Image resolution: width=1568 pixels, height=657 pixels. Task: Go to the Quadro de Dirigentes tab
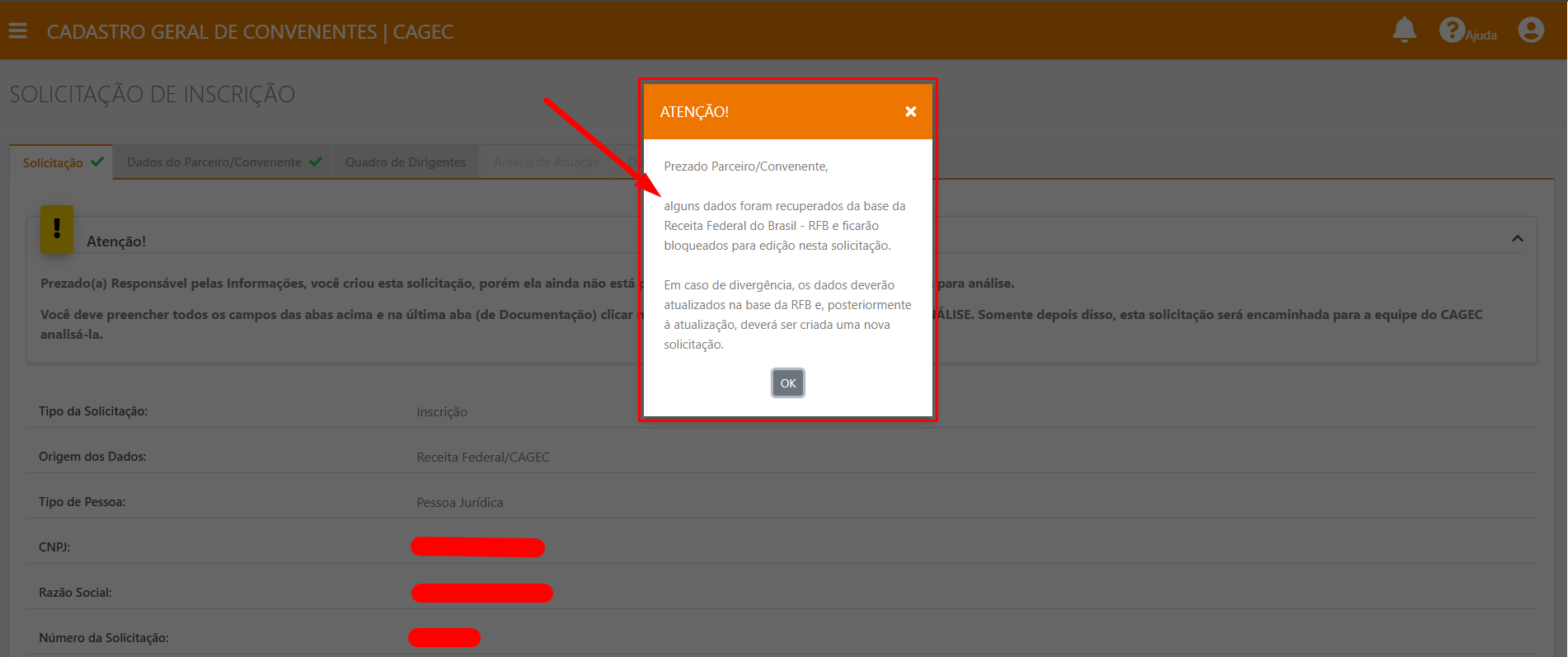(405, 162)
